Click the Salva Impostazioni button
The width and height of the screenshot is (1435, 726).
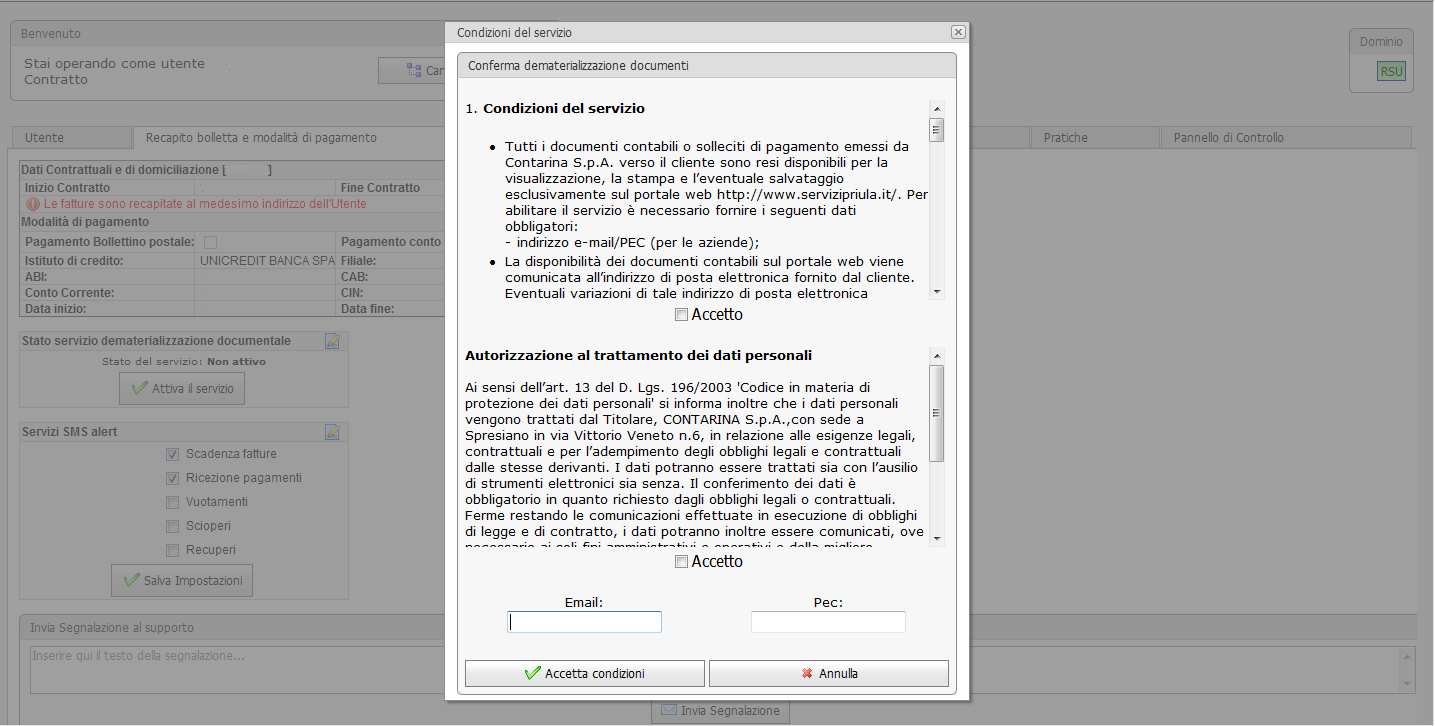click(182, 581)
